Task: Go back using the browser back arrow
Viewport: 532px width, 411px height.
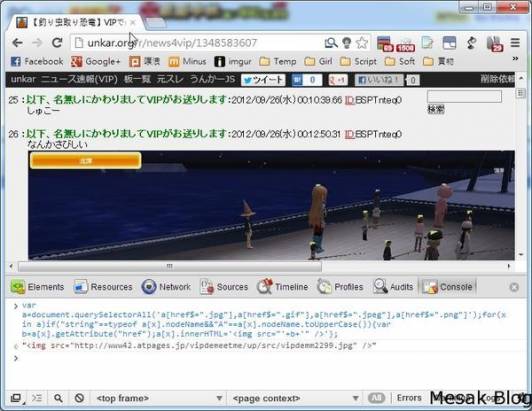Action: point(17,43)
